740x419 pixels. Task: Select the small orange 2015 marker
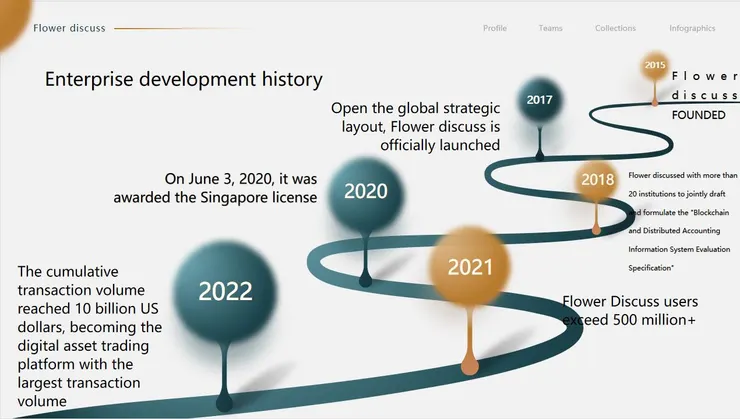pyautogui.click(x=655, y=65)
